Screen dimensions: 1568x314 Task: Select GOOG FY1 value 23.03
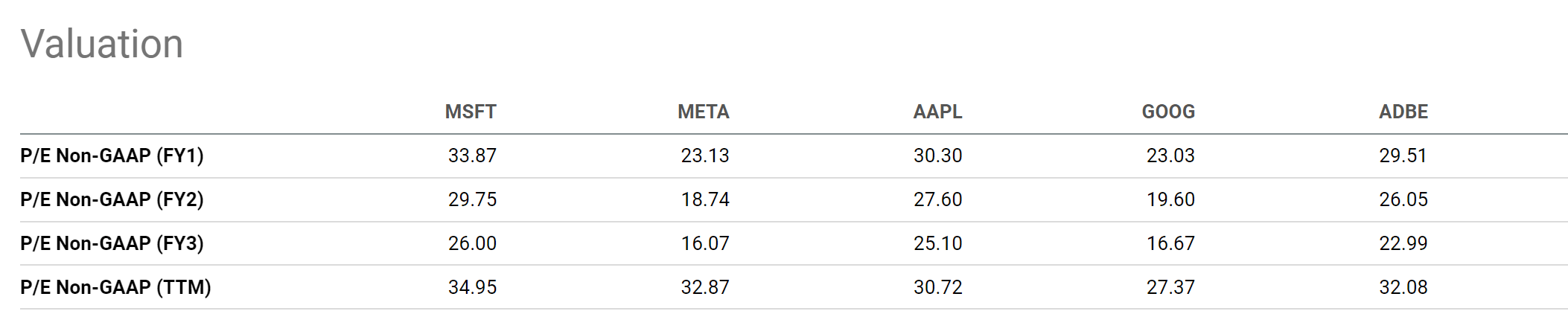point(1170,156)
